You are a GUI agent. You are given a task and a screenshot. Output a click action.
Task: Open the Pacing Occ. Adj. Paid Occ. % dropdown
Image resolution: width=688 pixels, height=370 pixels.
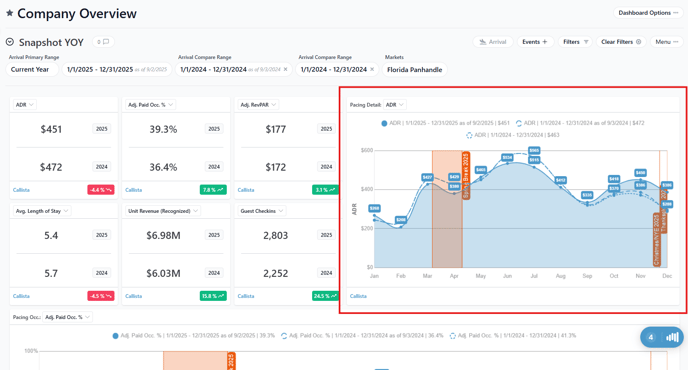point(67,317)
